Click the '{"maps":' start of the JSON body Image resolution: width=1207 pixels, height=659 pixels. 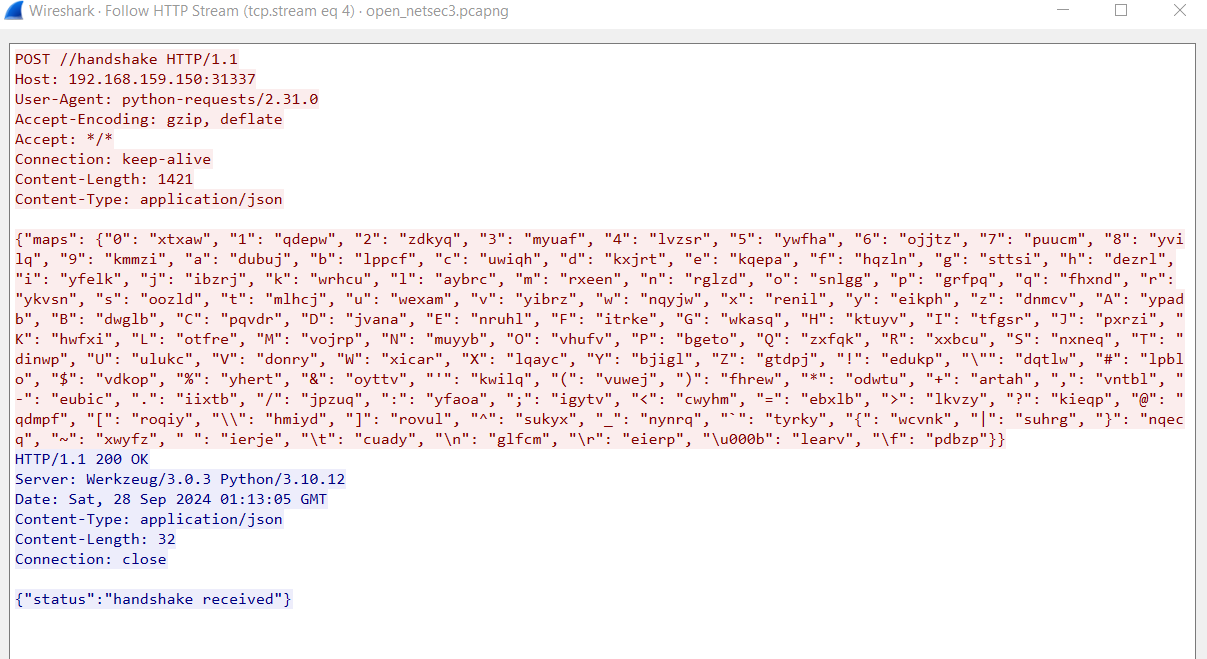point(51,239)
